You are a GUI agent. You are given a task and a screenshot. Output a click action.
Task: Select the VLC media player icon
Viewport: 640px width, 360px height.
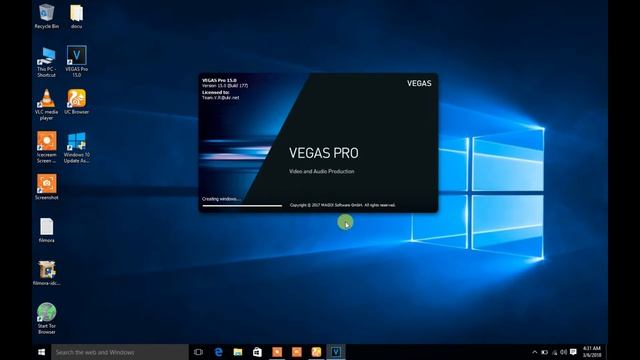pos(47,104)
